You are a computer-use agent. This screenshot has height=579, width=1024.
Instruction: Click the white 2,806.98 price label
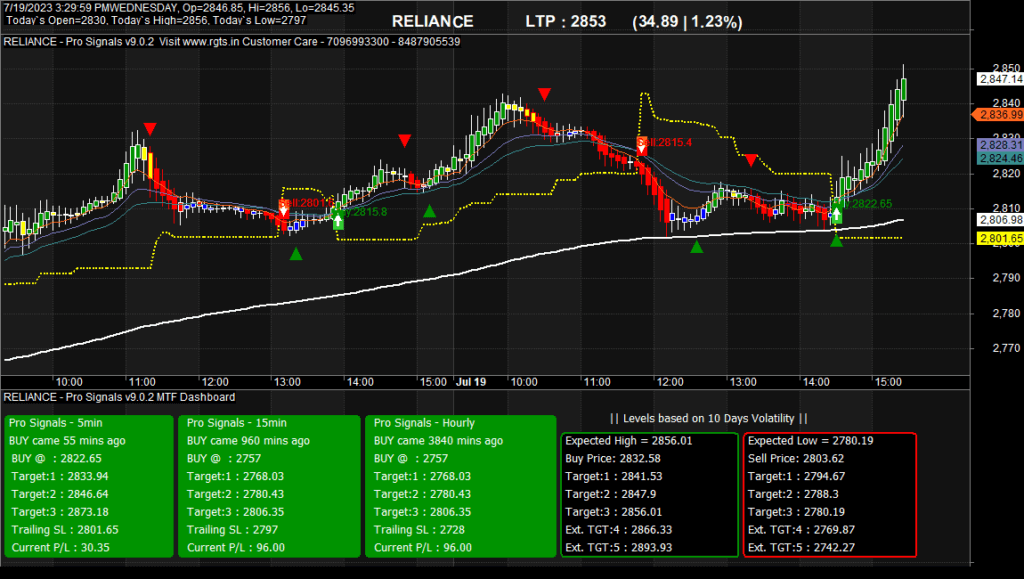tap(1000, 220)
